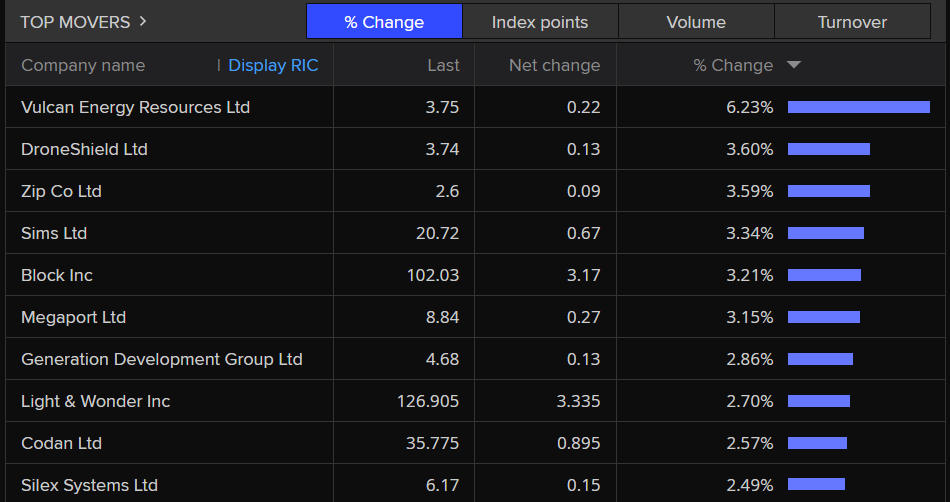This screenshot has width=950, height=502.
Task: Open the Index points tab
Action: coord(540,22)
